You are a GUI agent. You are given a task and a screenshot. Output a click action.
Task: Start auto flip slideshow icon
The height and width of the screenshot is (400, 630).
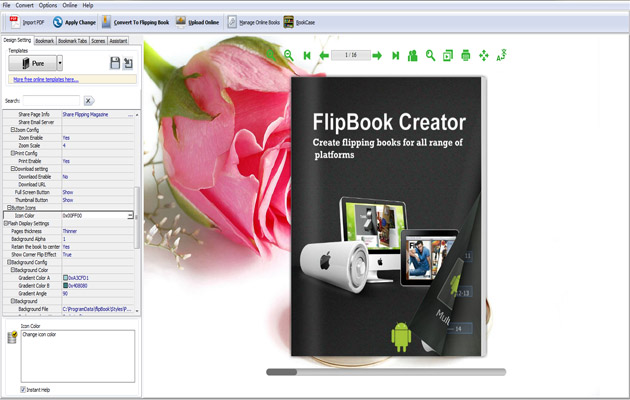click(448, 55)
